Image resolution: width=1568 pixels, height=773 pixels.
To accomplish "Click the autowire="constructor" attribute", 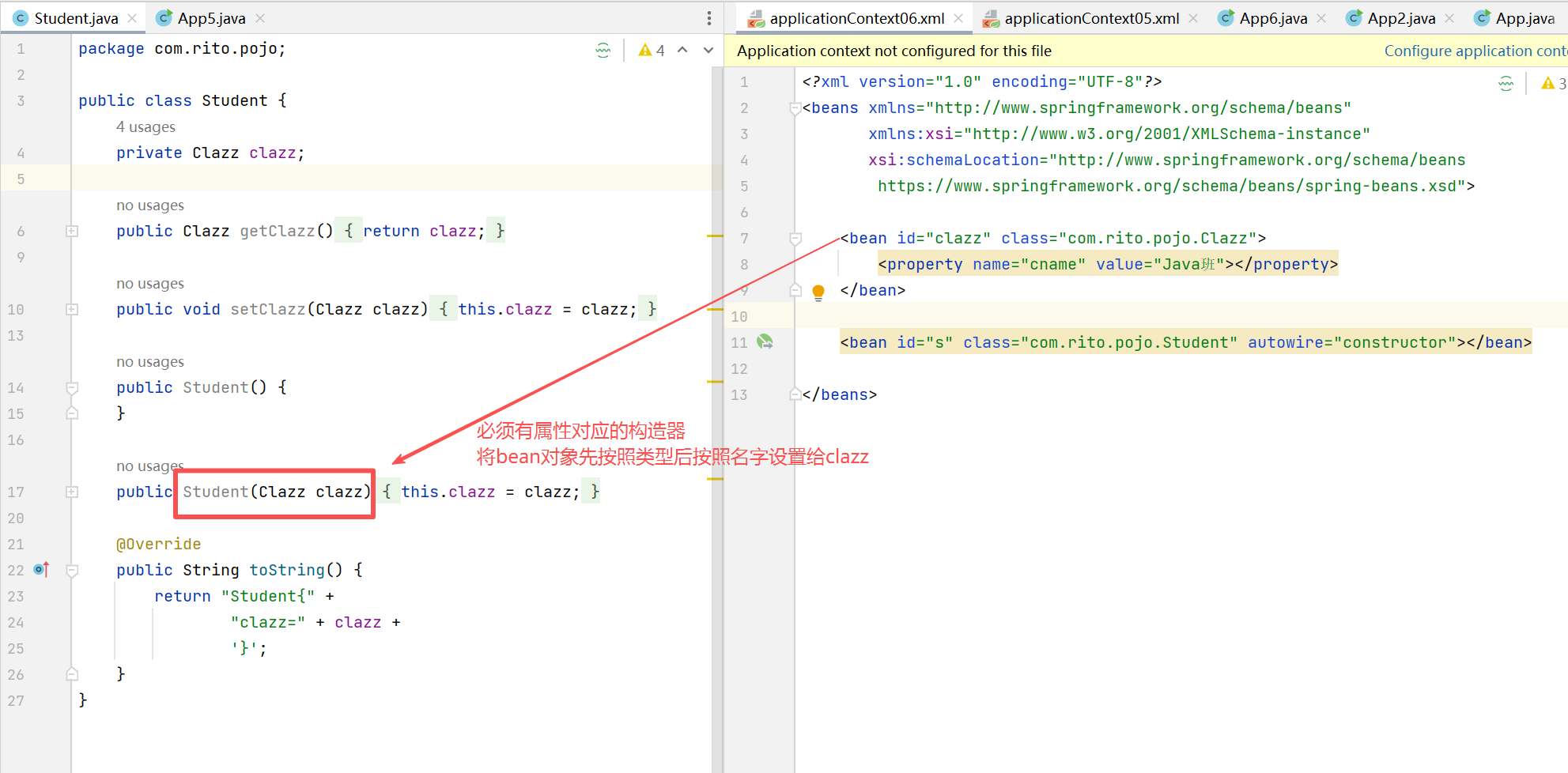I will click(1352, 342).
